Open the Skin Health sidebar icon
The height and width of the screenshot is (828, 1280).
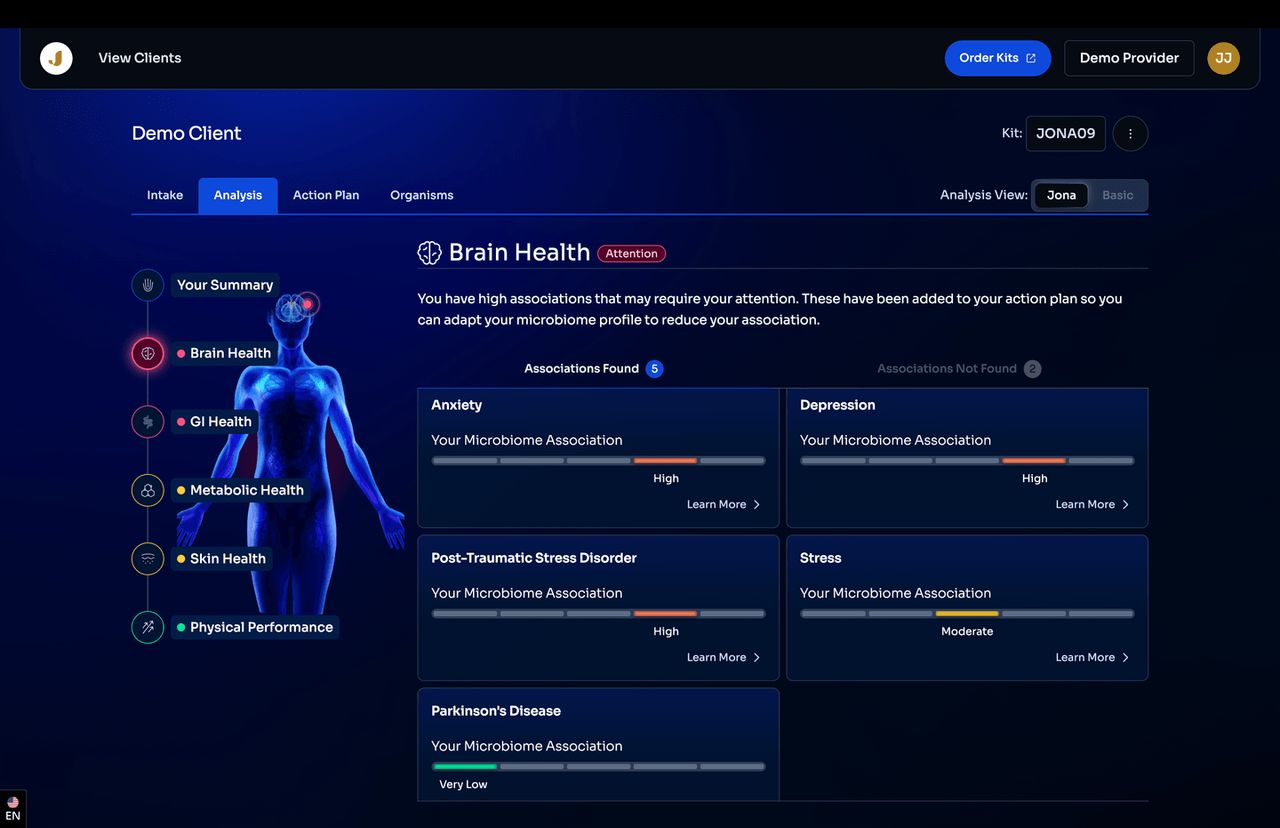(148, 559)
